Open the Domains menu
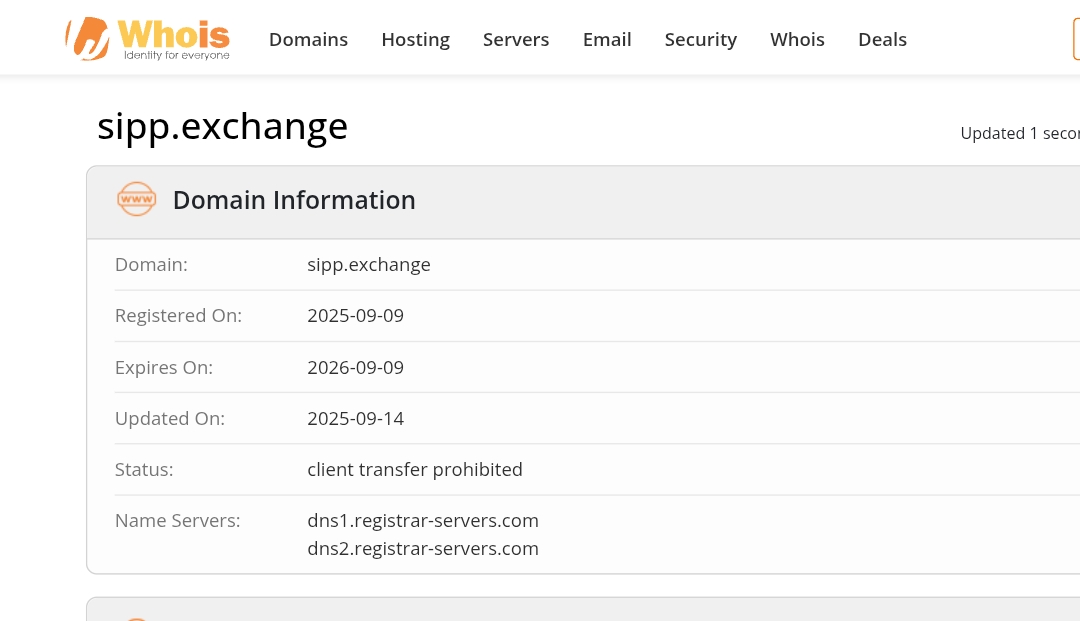 [308, 40]
